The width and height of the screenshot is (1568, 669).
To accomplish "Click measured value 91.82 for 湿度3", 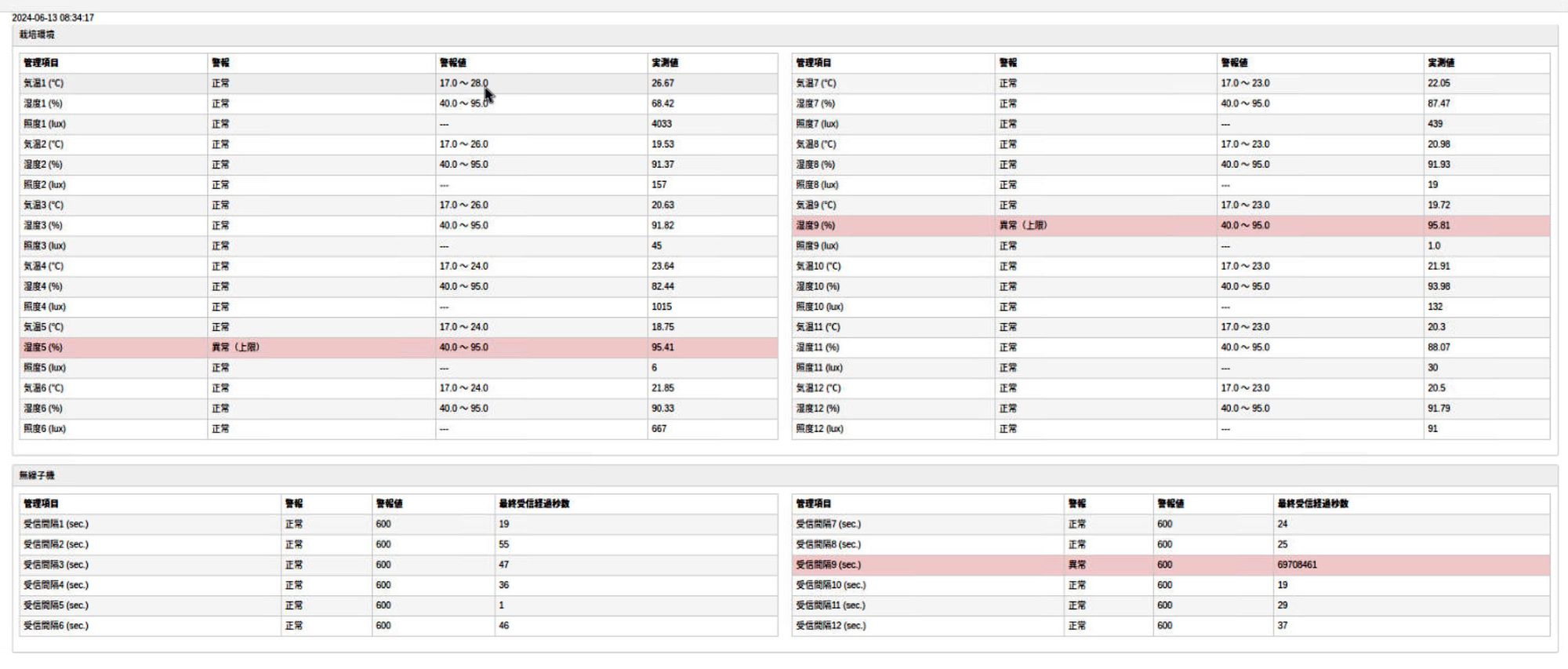I will pos(662,226).
